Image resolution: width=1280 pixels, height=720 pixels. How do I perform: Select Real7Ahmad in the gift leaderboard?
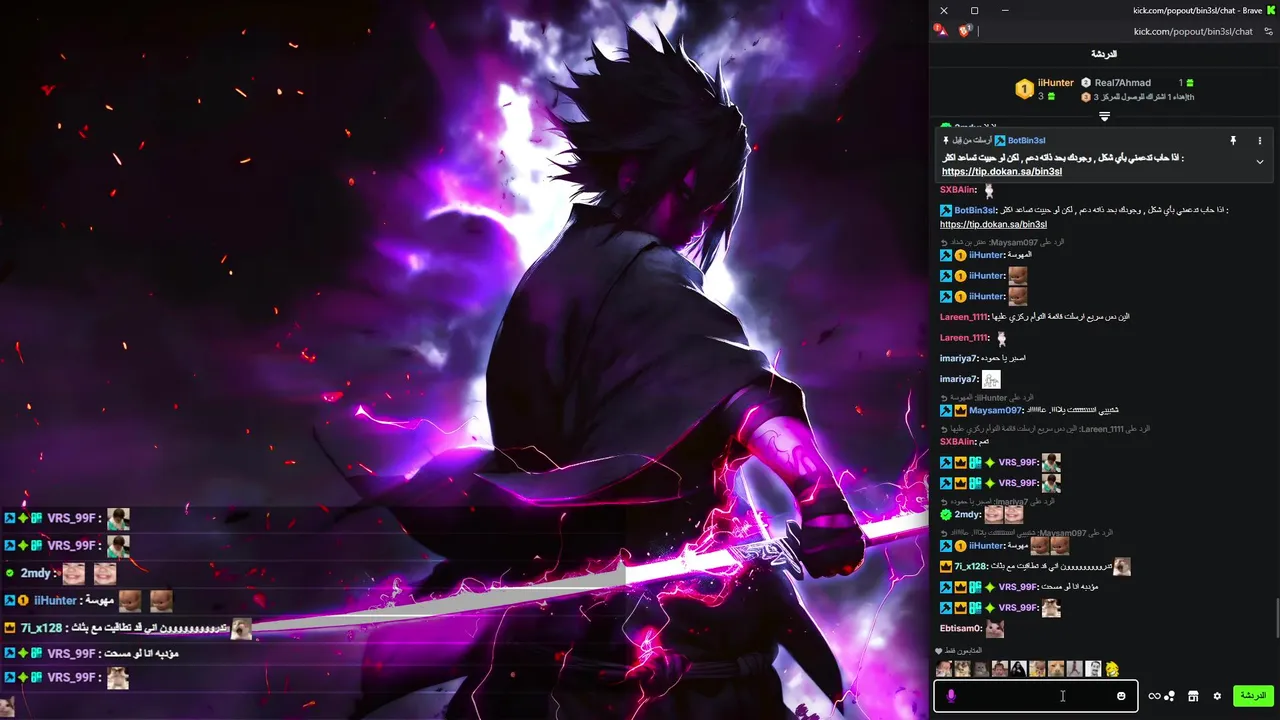(x=1122, y=83)
